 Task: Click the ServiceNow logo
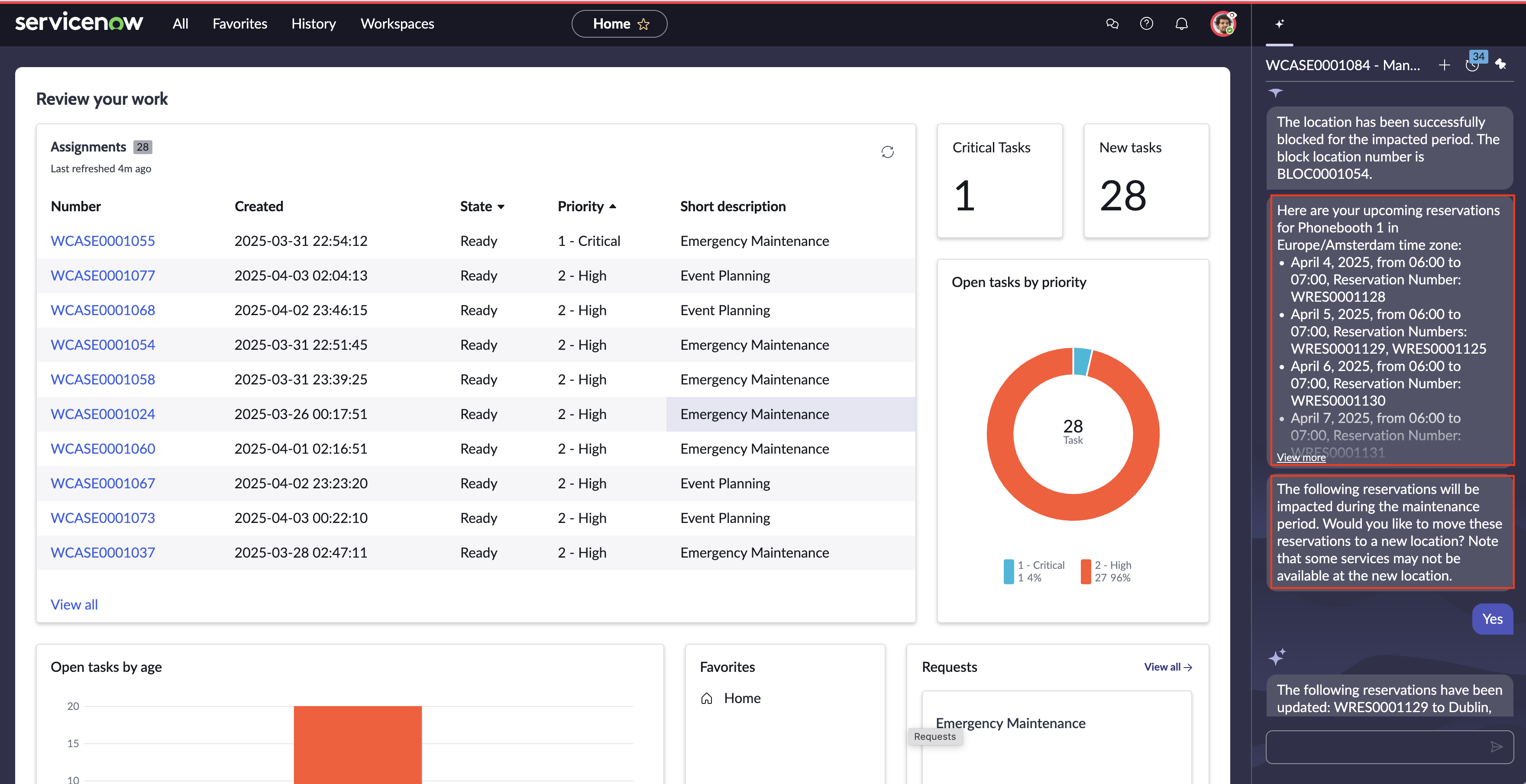click(79, 23)
